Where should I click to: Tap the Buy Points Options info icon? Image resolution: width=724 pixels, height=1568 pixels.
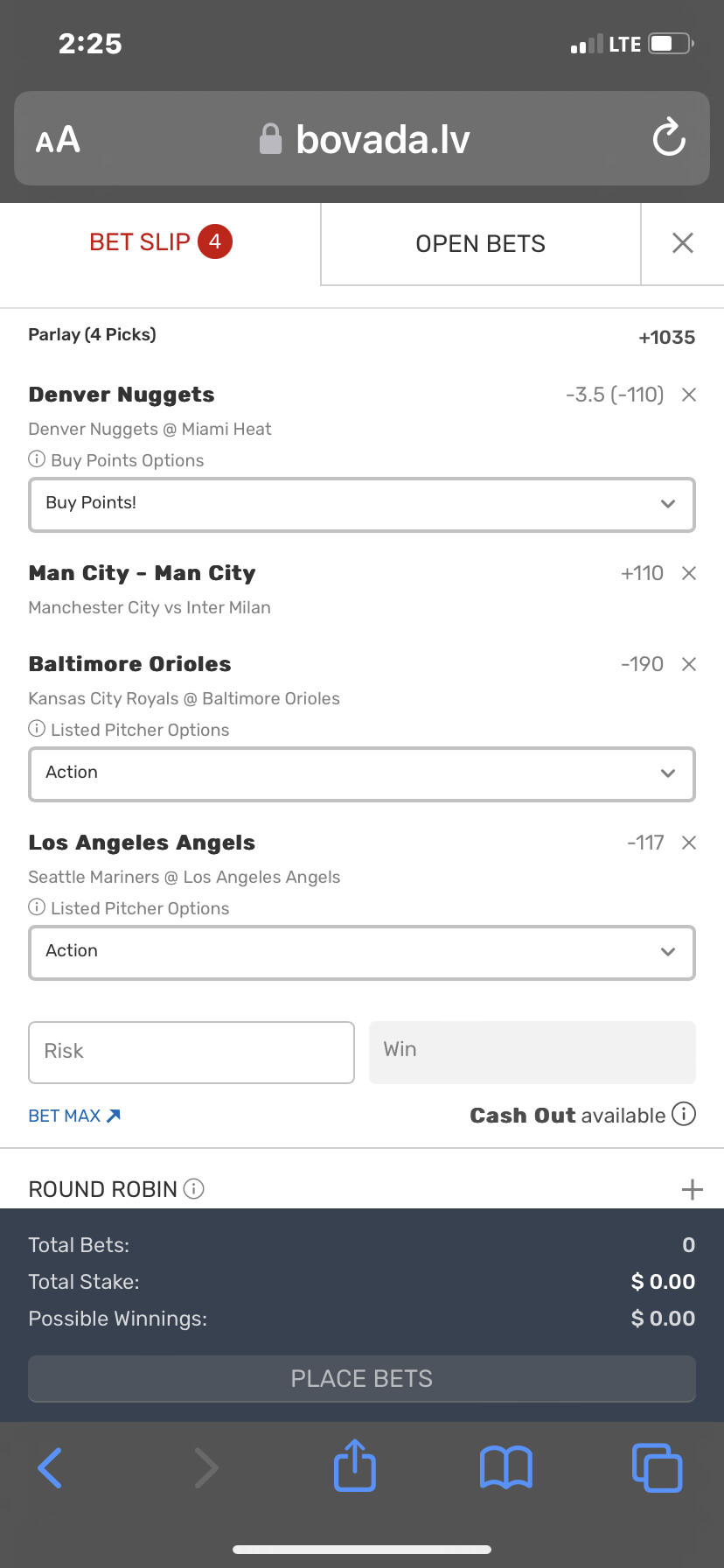(37, 459)
